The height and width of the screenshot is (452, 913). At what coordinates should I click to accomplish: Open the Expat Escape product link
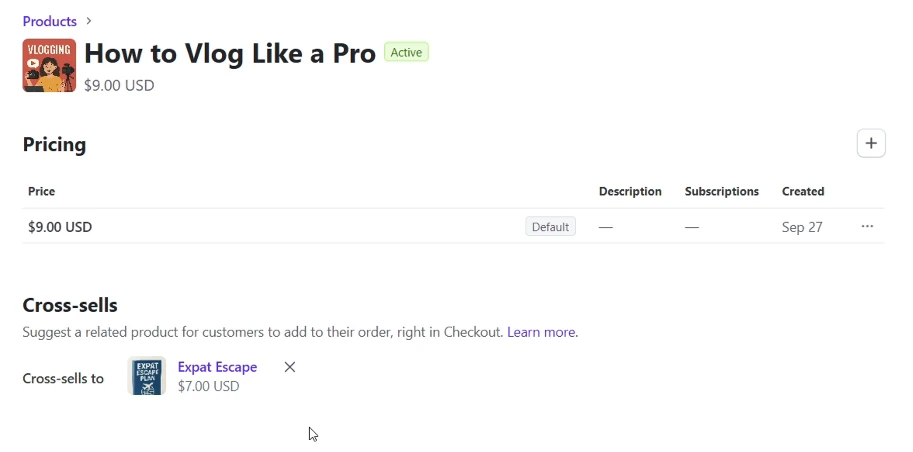coord(217,367)
